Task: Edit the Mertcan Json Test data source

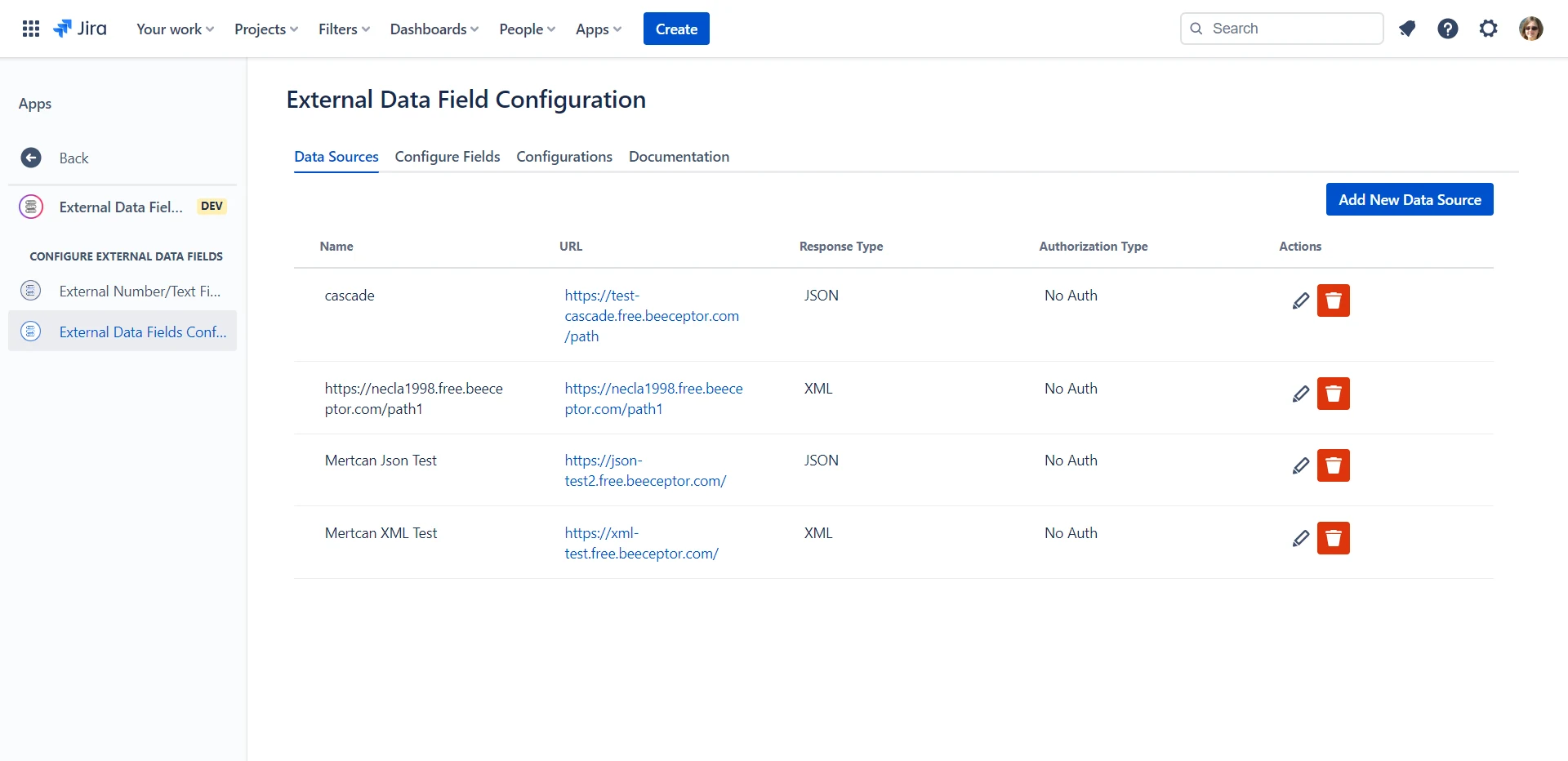Action: click(1301, 465)
